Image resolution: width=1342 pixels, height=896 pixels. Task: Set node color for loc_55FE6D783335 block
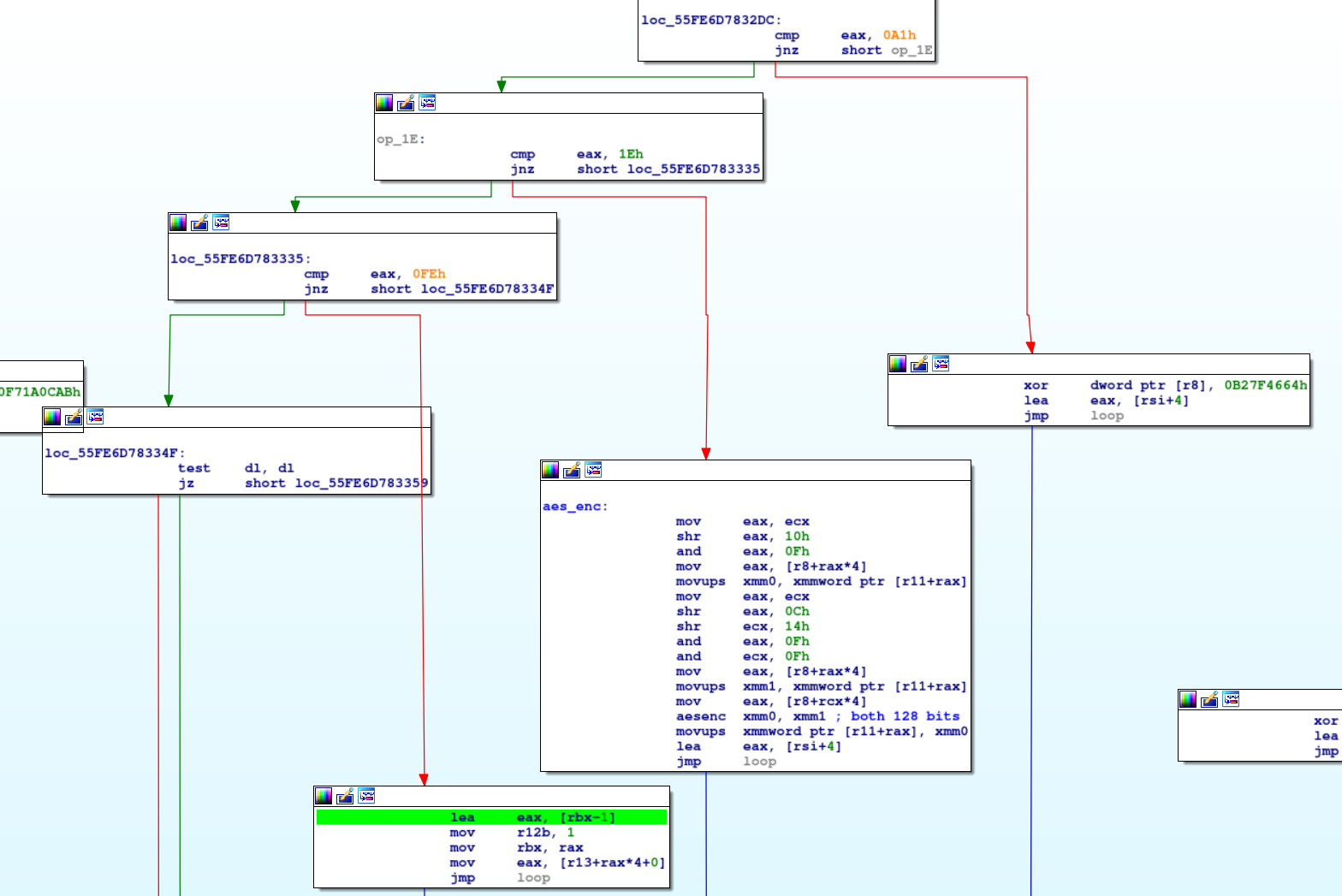(x=178, y=223)
